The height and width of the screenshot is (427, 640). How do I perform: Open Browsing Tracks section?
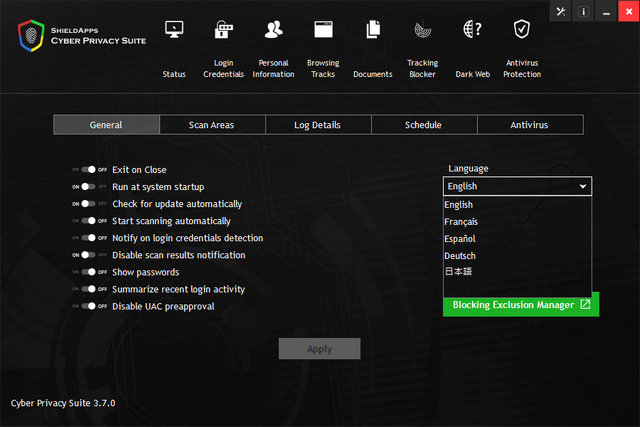click(322, 30)
